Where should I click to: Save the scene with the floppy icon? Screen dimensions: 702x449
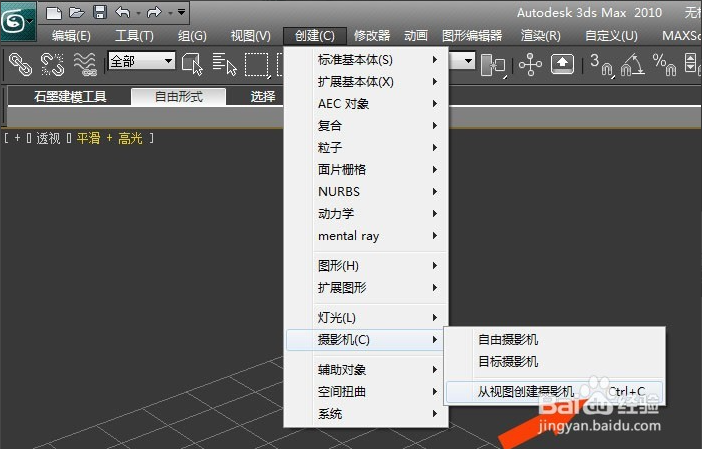(100, 13)
